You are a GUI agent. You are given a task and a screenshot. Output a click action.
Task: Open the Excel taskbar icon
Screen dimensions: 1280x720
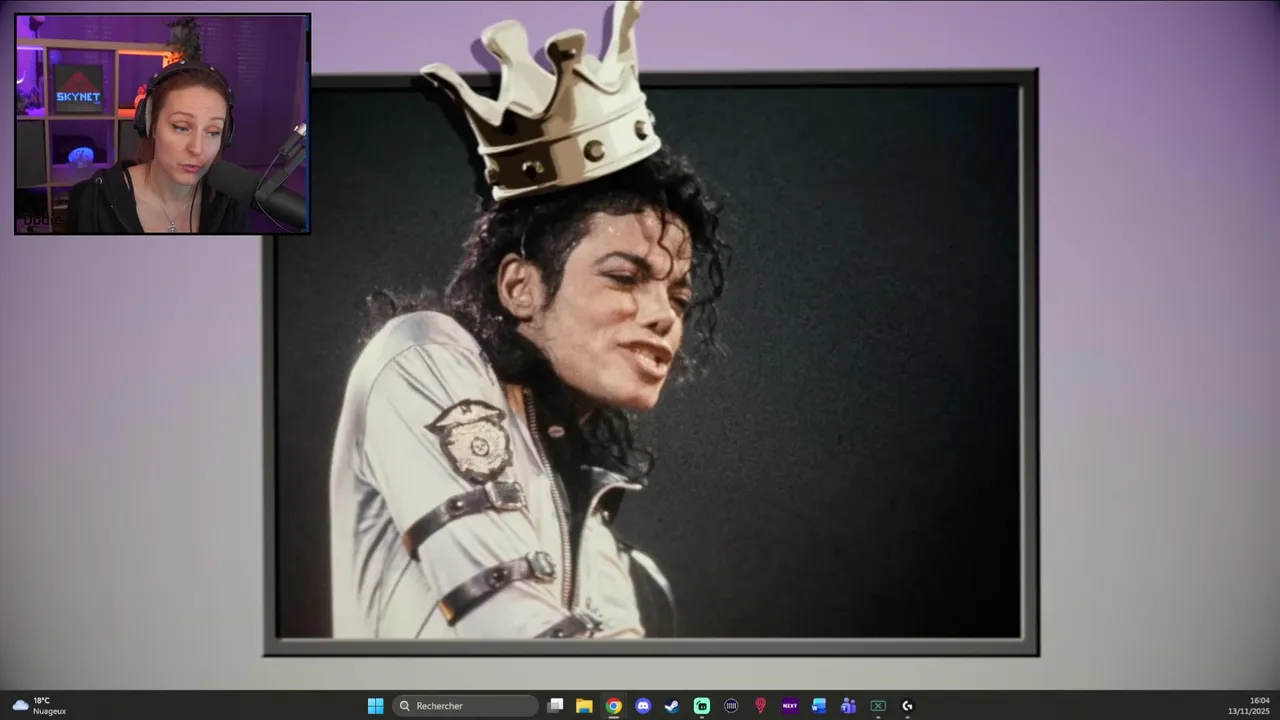tap(878, 706)
